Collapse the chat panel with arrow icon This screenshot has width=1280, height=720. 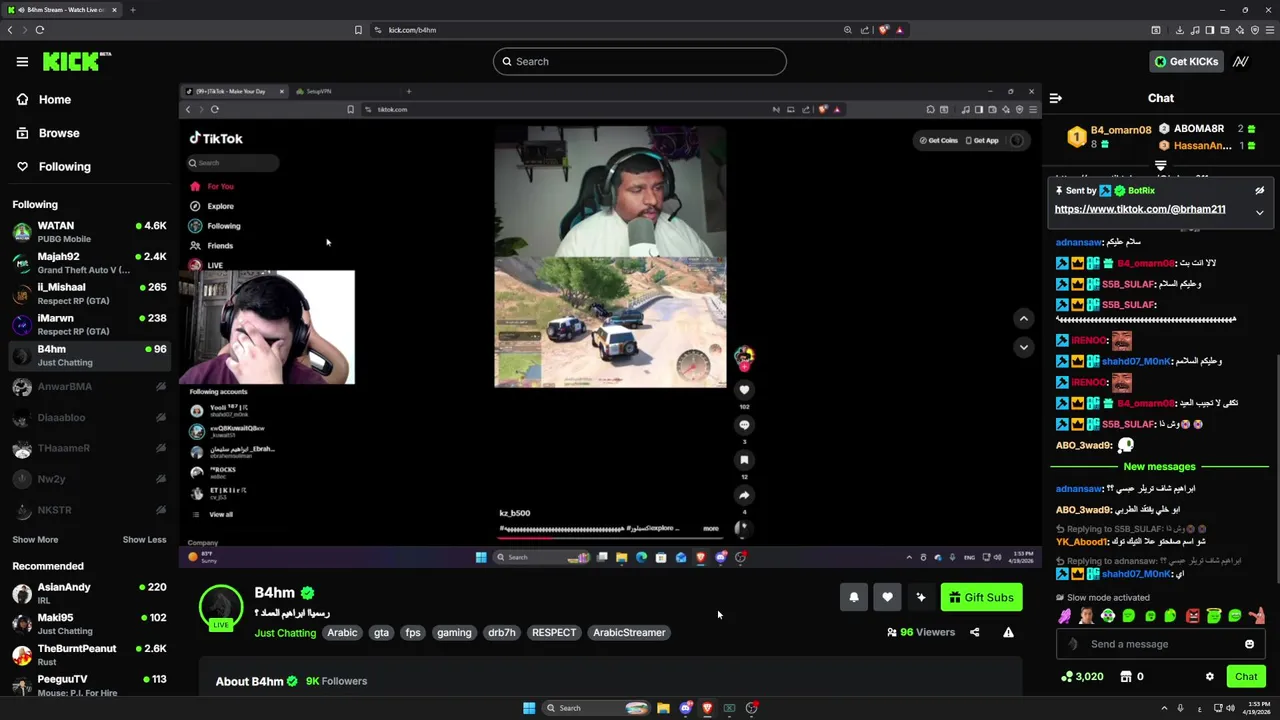[x=1056, y=98]
